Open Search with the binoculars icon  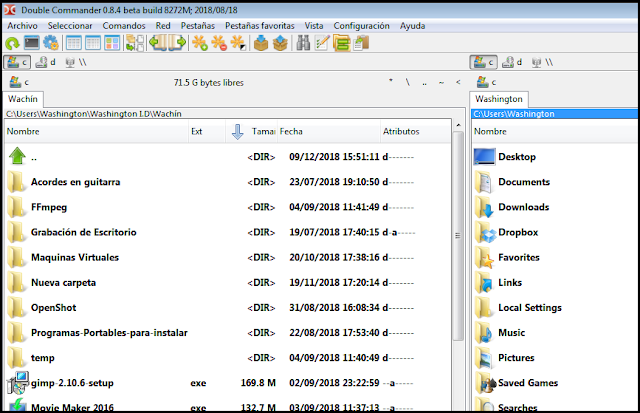click(303, 43)
